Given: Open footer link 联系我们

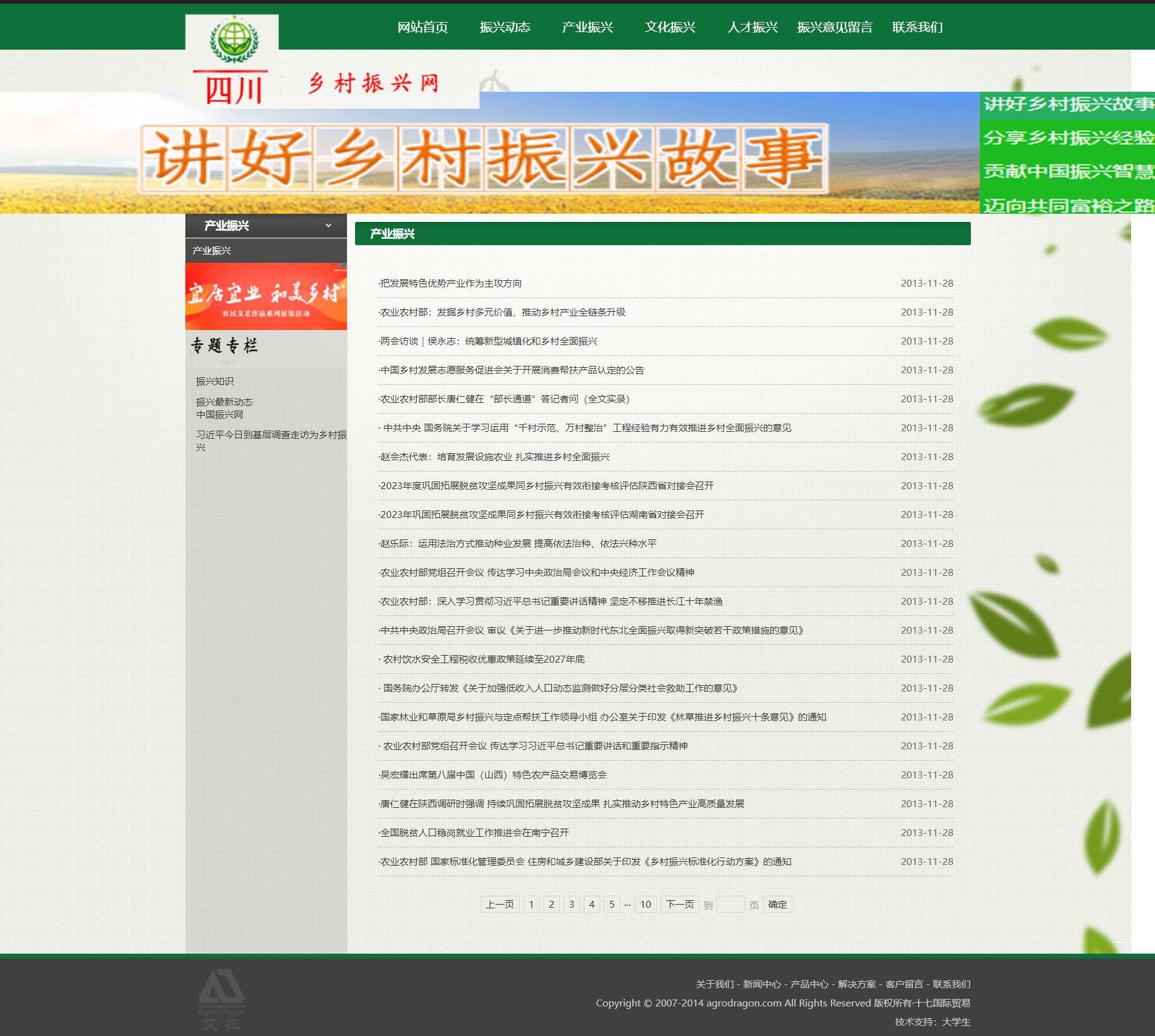Looking at the screenshot, I should pyautogui.click(x=951, y=984).
